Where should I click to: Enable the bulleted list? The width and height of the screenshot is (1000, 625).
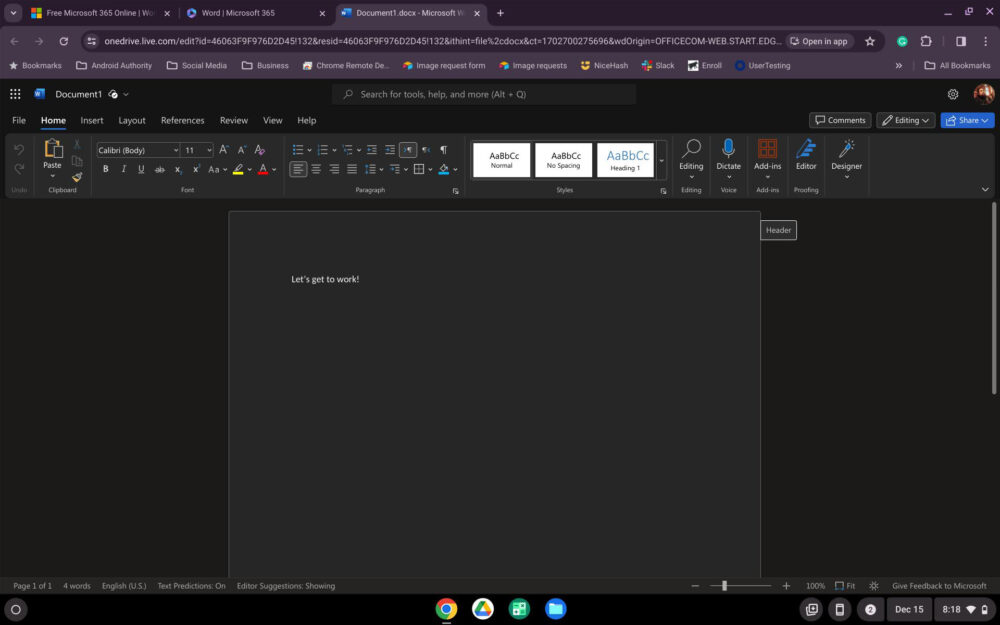(296, 150)
